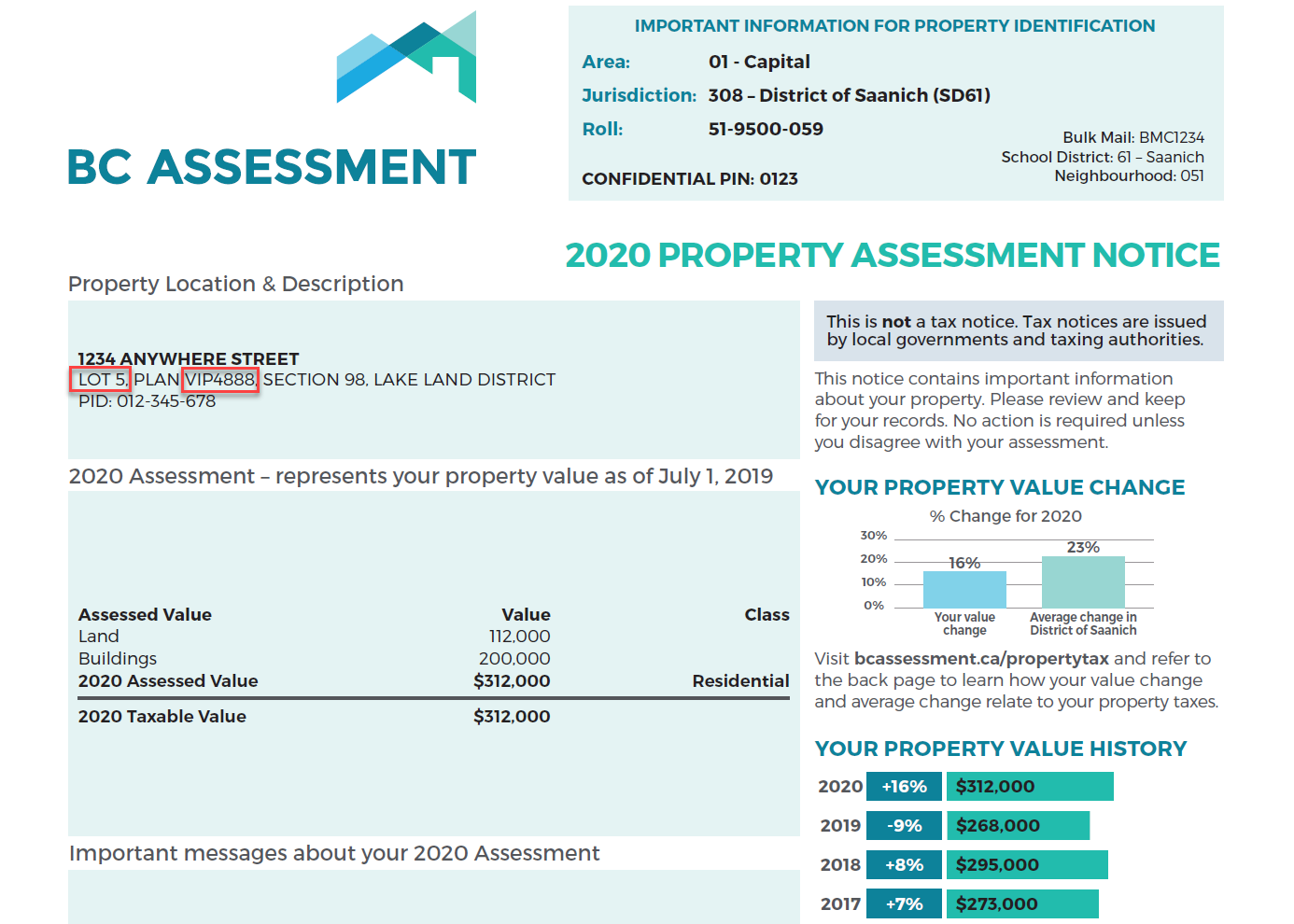This screenshot has width=1294, height=924.
Task: Click the 2020 +16% change badge
Action: pyautogui.click(x=904, y=787)
